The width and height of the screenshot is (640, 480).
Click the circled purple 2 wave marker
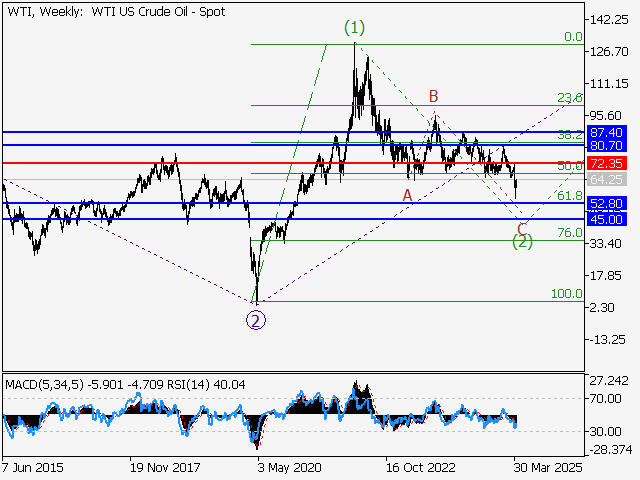point(257,321)
